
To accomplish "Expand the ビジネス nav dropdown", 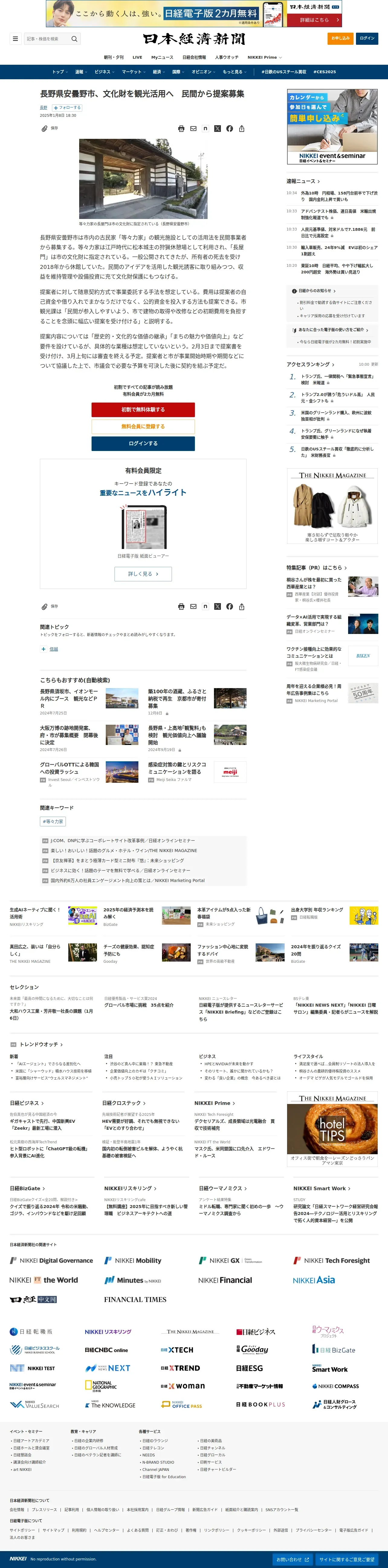I will pyautogui.click(x=104, y=72).
